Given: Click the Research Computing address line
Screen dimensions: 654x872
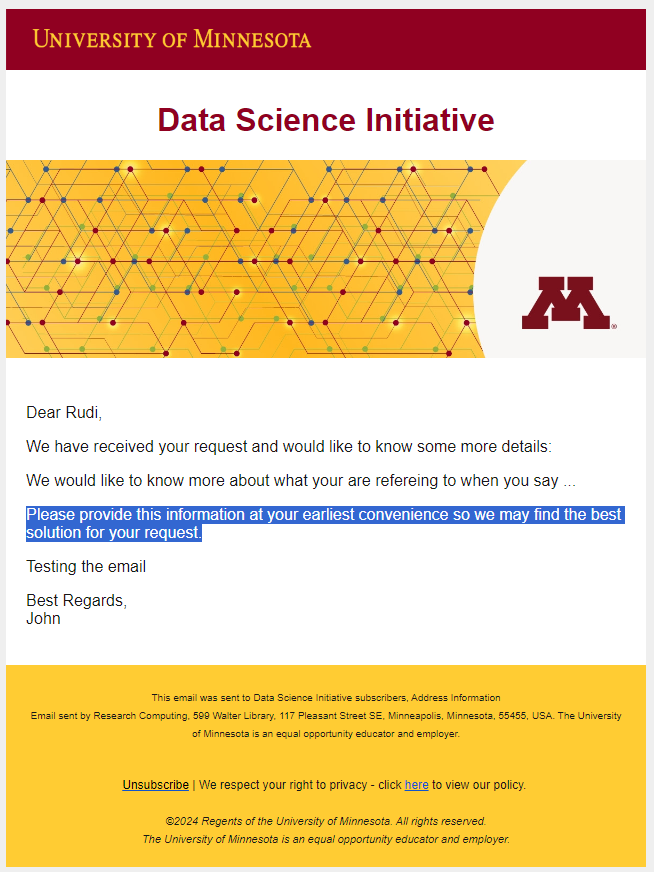Looking at the screenshot, I should [326, 716].
